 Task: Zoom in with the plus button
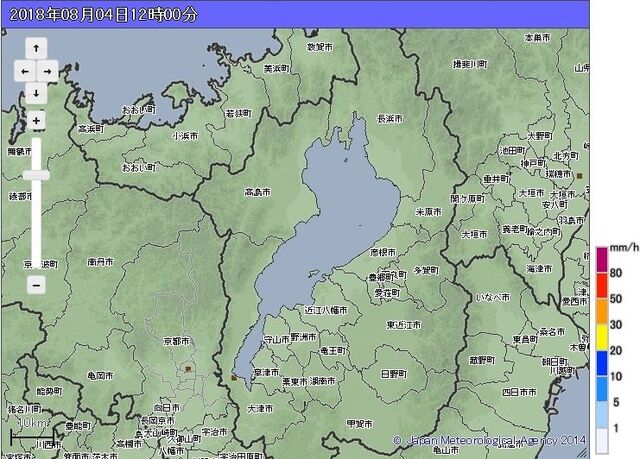[x=36, y=121]
